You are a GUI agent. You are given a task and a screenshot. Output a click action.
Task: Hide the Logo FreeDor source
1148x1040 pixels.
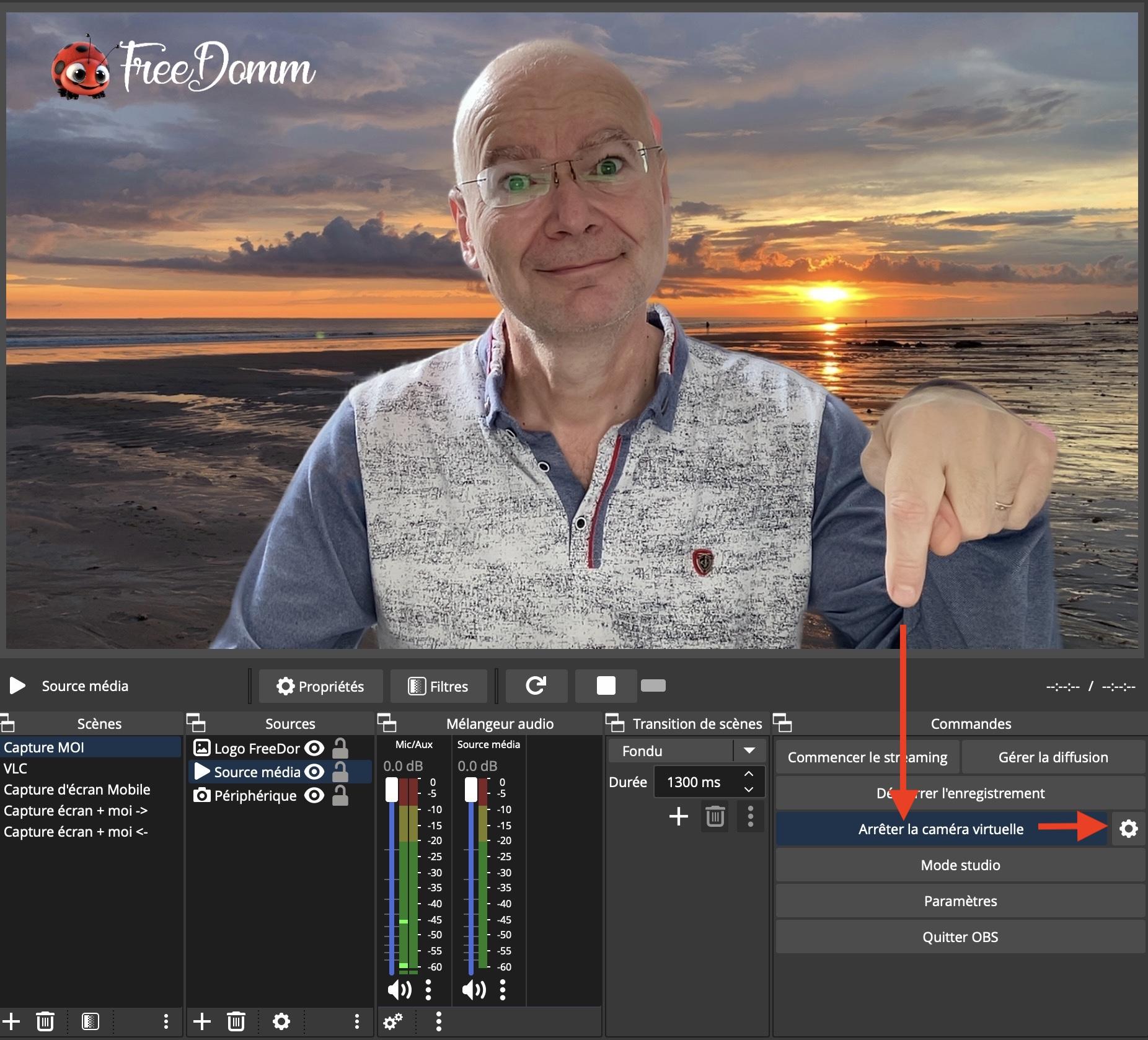coord(314,748)
